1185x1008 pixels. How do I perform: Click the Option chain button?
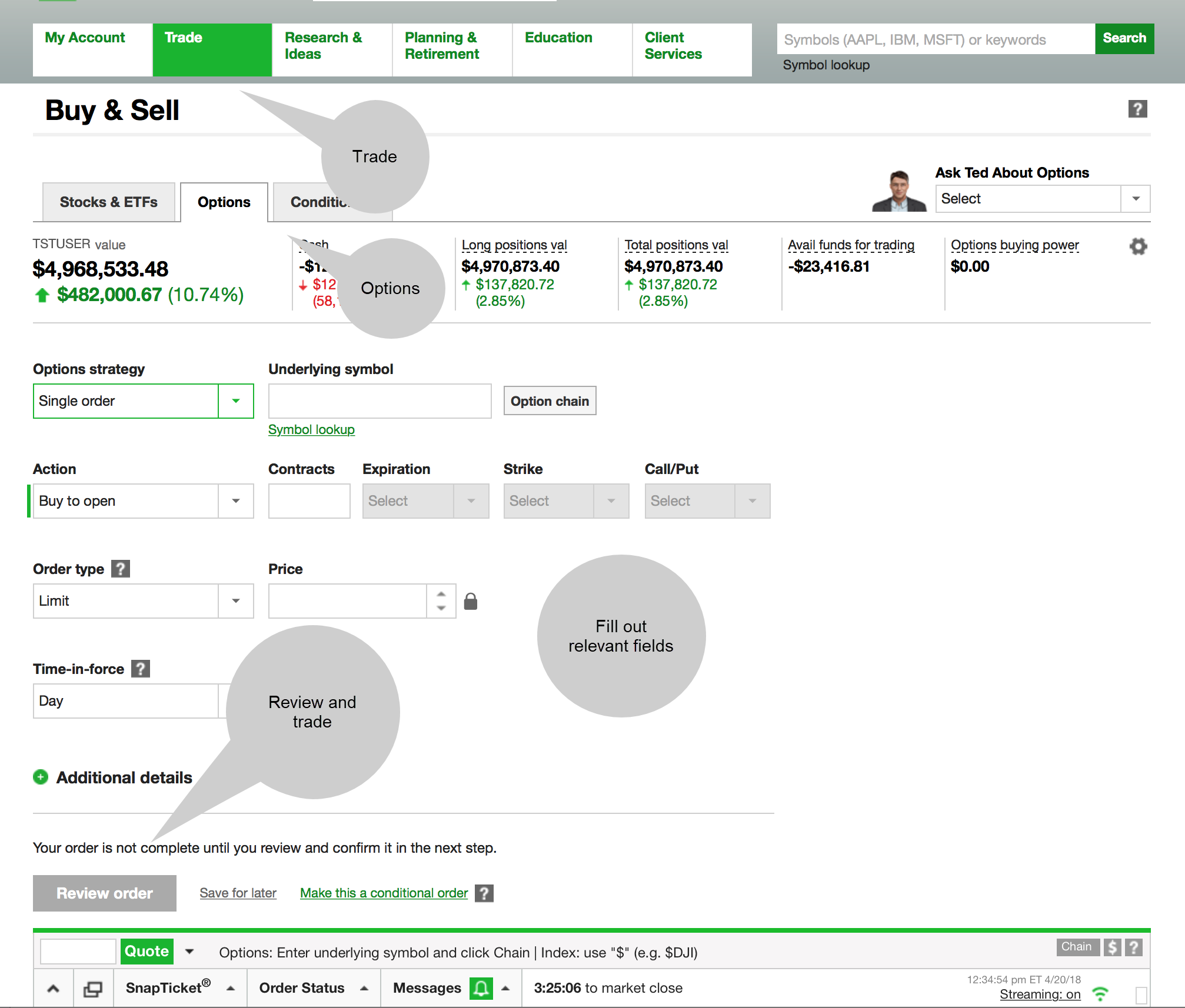click(x=552, y=401)
